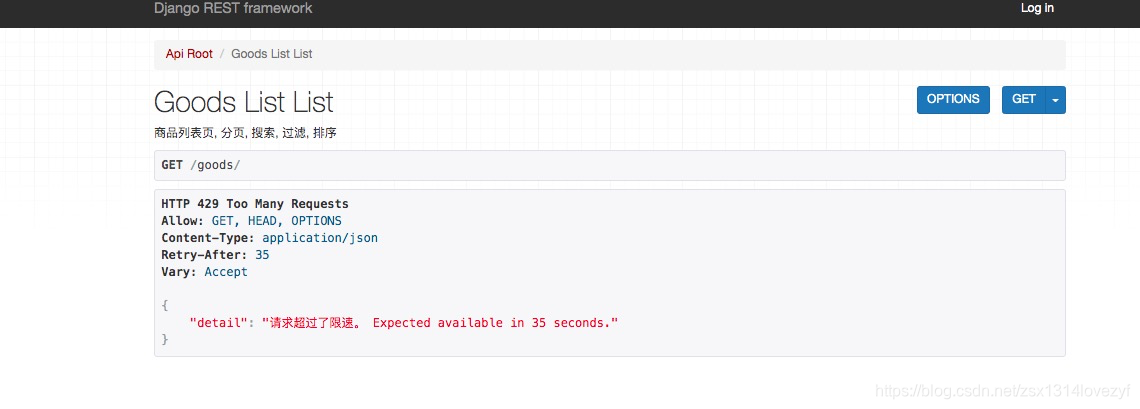Click the Log in link
Image resolution: width=1140 pixels, height=409 pixels.
click(1037, 9)
